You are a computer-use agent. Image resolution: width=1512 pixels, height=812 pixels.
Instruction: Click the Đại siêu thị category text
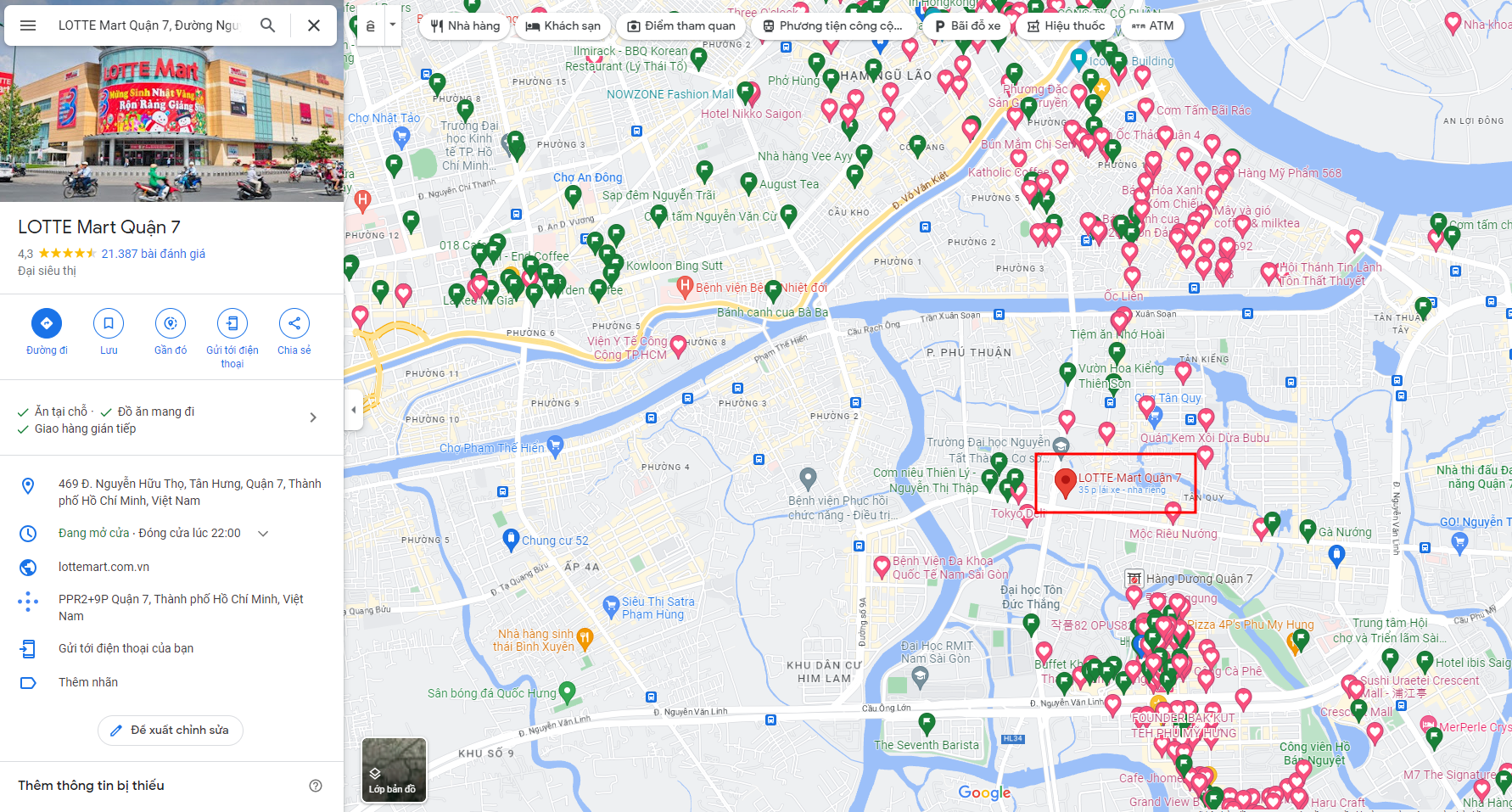point(47,271)
